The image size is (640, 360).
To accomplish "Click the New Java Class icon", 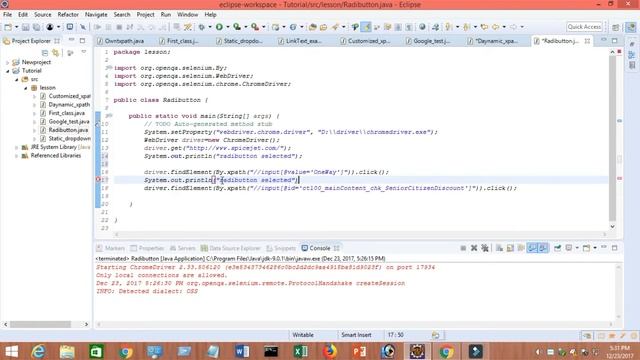I will pyautogui.click(x=293, y=27).
